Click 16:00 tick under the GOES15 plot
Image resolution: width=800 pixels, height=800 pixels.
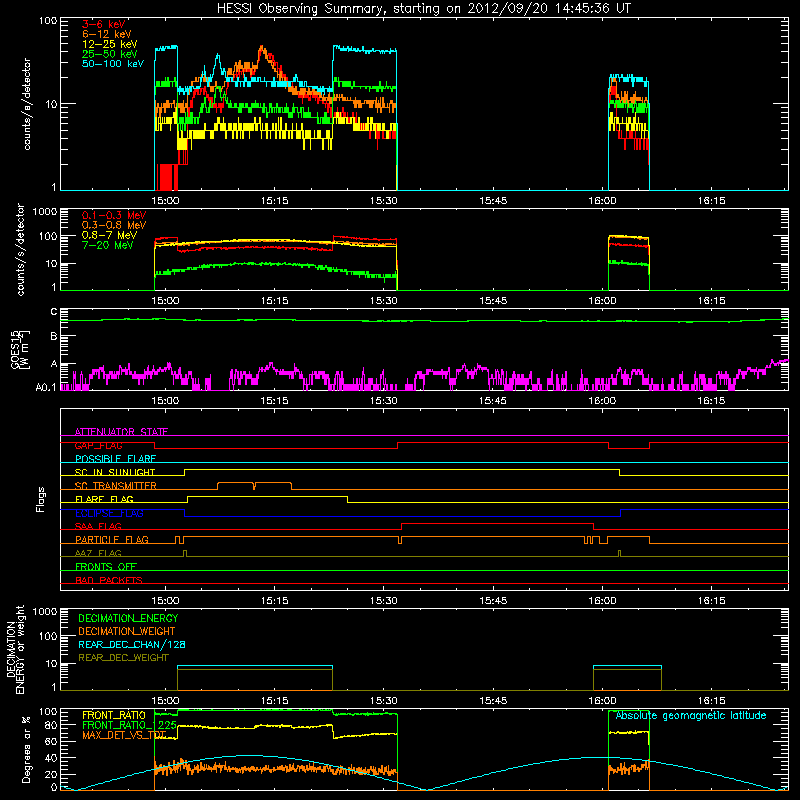[602, 401]
